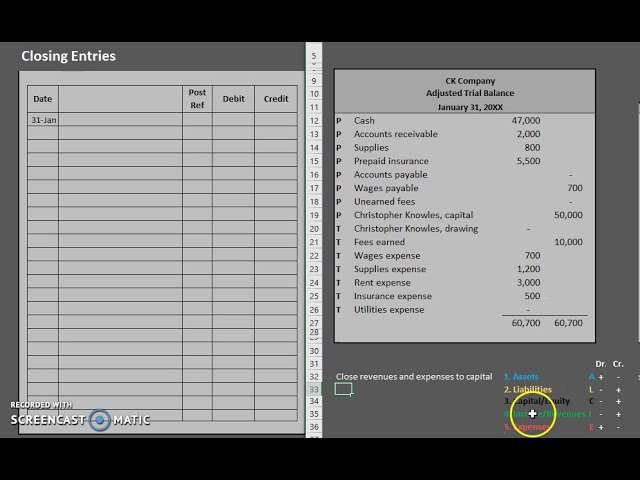Click the P marker beside Cash

click(338, 121)
